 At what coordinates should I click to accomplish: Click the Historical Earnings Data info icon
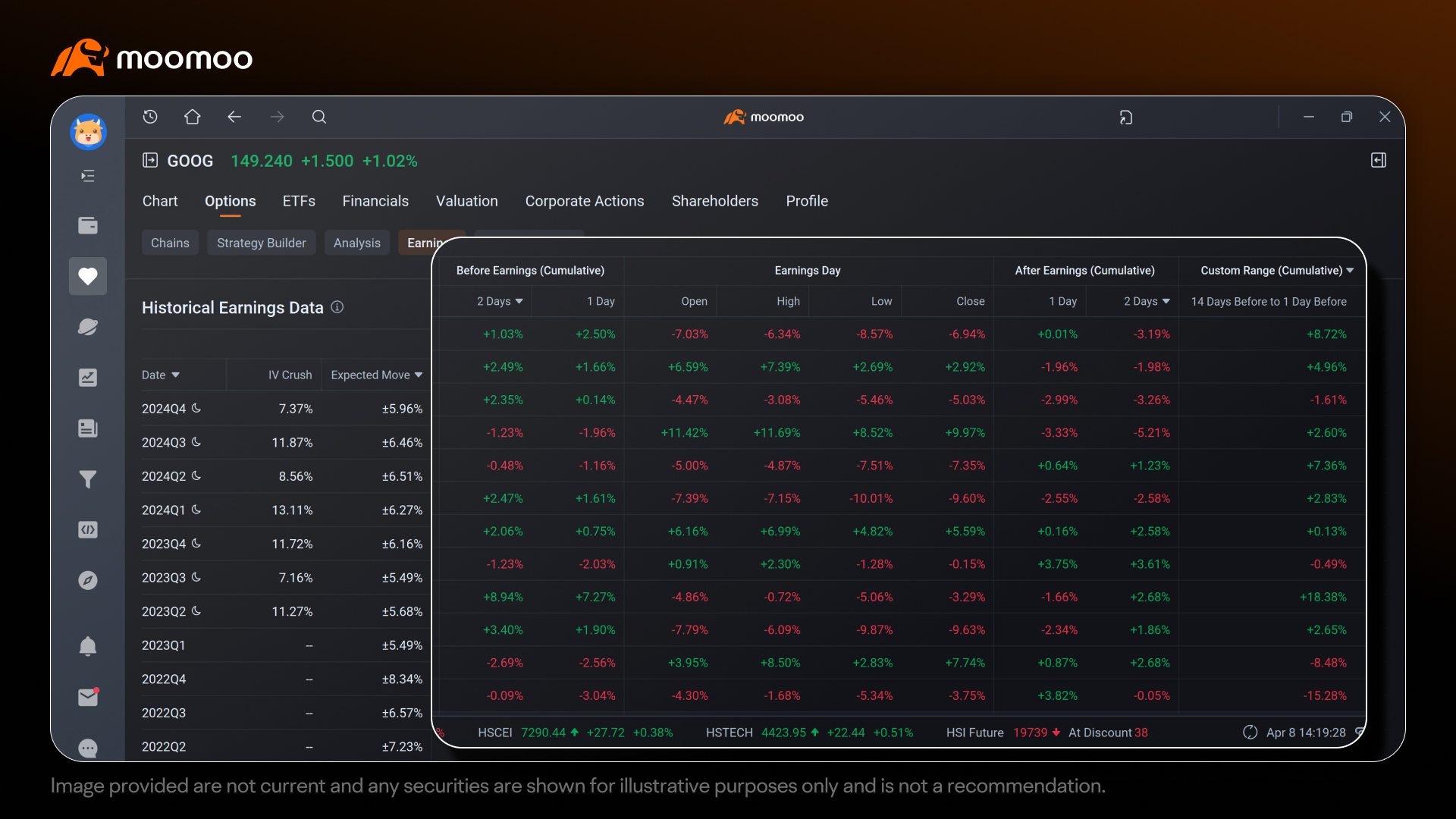point(337,307)
